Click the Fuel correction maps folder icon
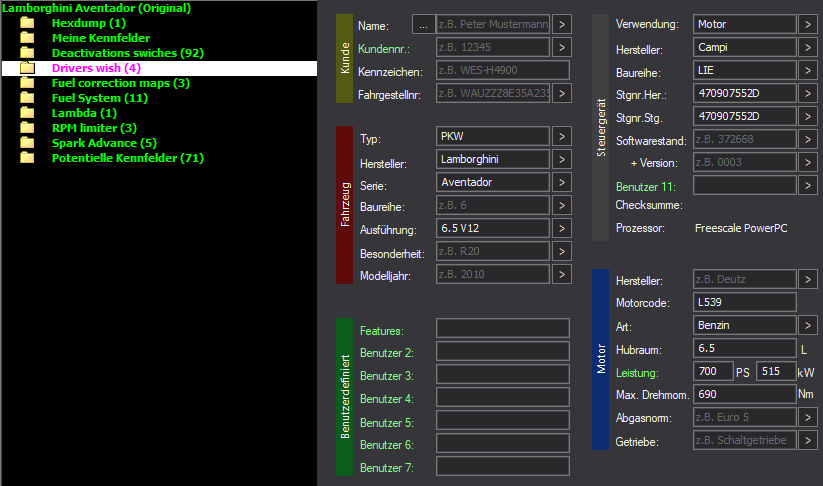 click(x=27, y=83)
